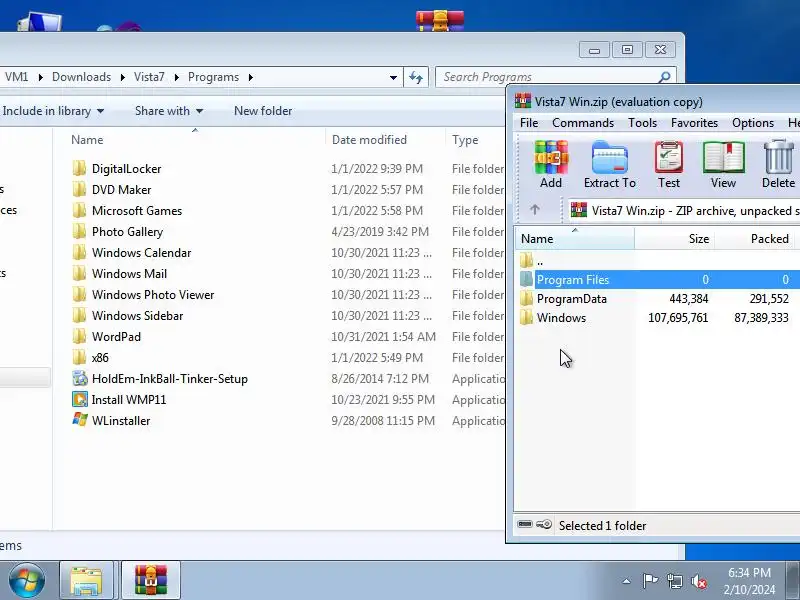Image resolution: width=800 pixels, height=600 pixels.
Task: Open the WinRAR Favorites menu
Action: 694,123
